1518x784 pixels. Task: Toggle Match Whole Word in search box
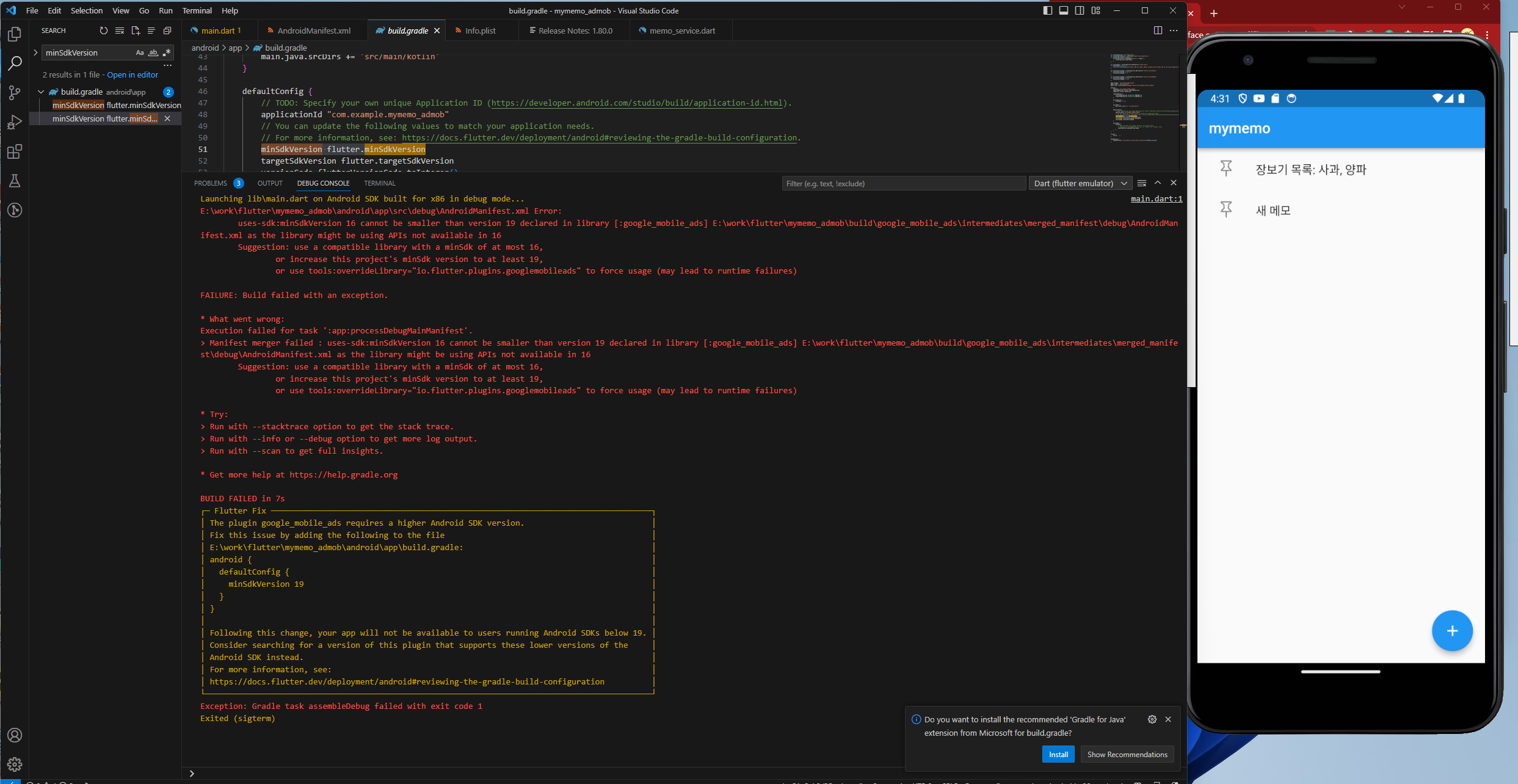click(x=153, y=53)
